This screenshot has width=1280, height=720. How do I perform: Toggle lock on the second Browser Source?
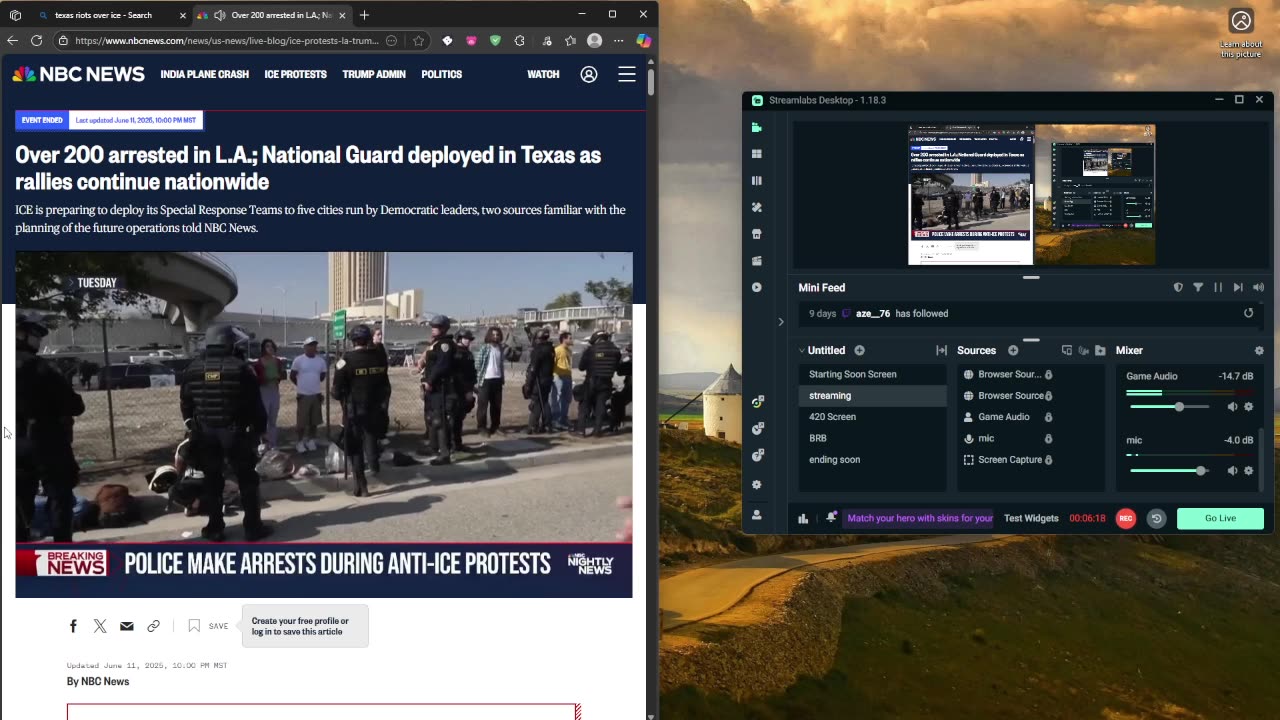(1048, 396)
